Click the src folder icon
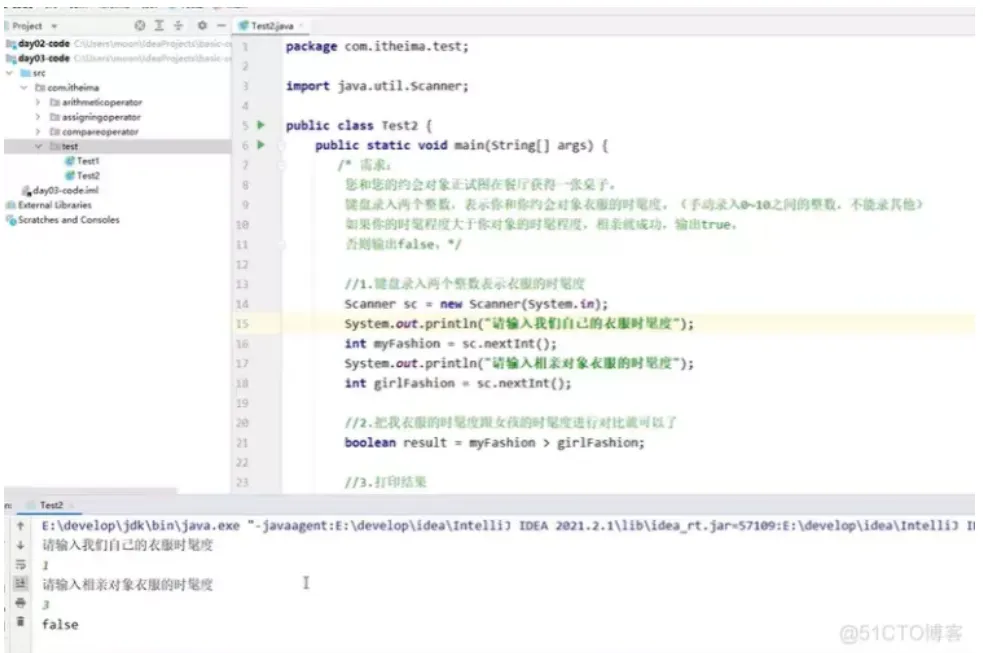Image resolution: width=983 pixels, height=653 pixels. click(26, 73)
